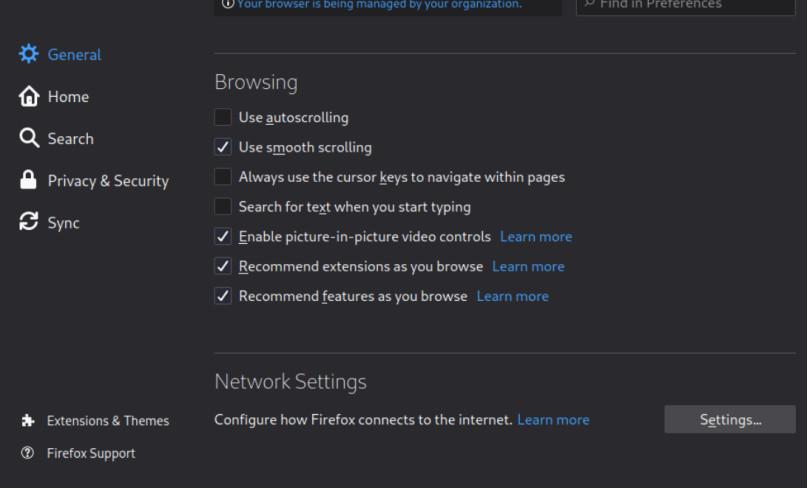Click the Search magnifier icon in sidebar
The width and height of the screenshot is (808, 489).
(29, 138)
